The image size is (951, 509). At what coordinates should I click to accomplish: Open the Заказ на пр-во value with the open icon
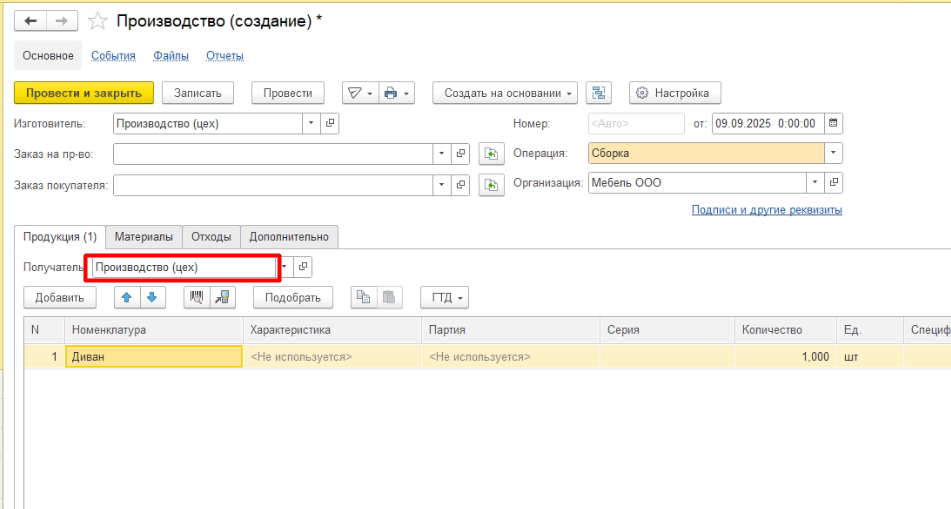click(x=460, y=153)
